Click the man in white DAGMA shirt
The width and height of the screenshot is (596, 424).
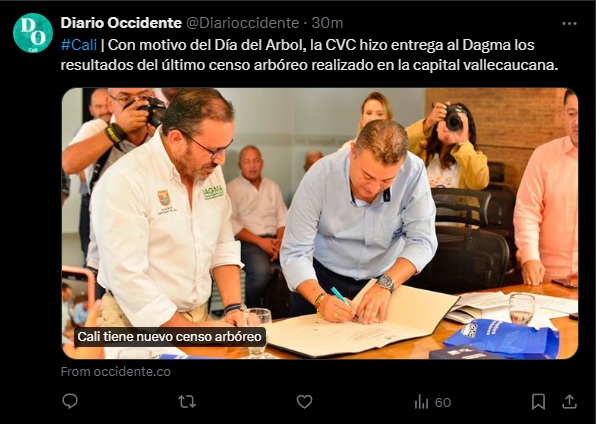tap(165, 213)
